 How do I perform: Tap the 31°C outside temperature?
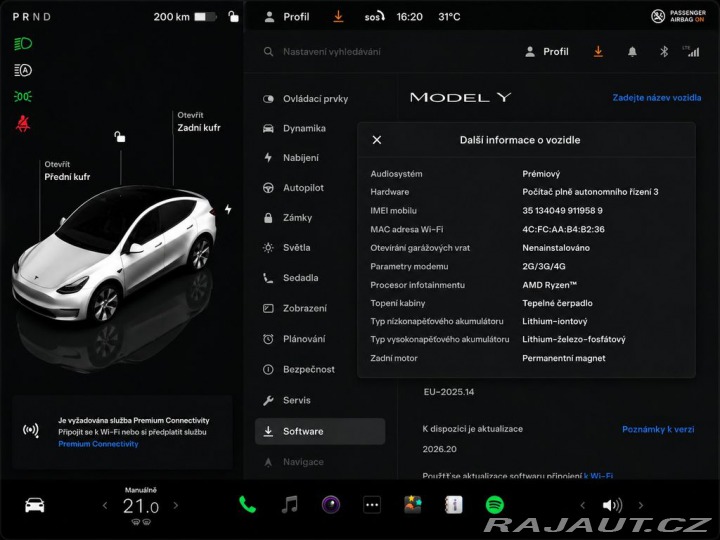click(449, 17)
